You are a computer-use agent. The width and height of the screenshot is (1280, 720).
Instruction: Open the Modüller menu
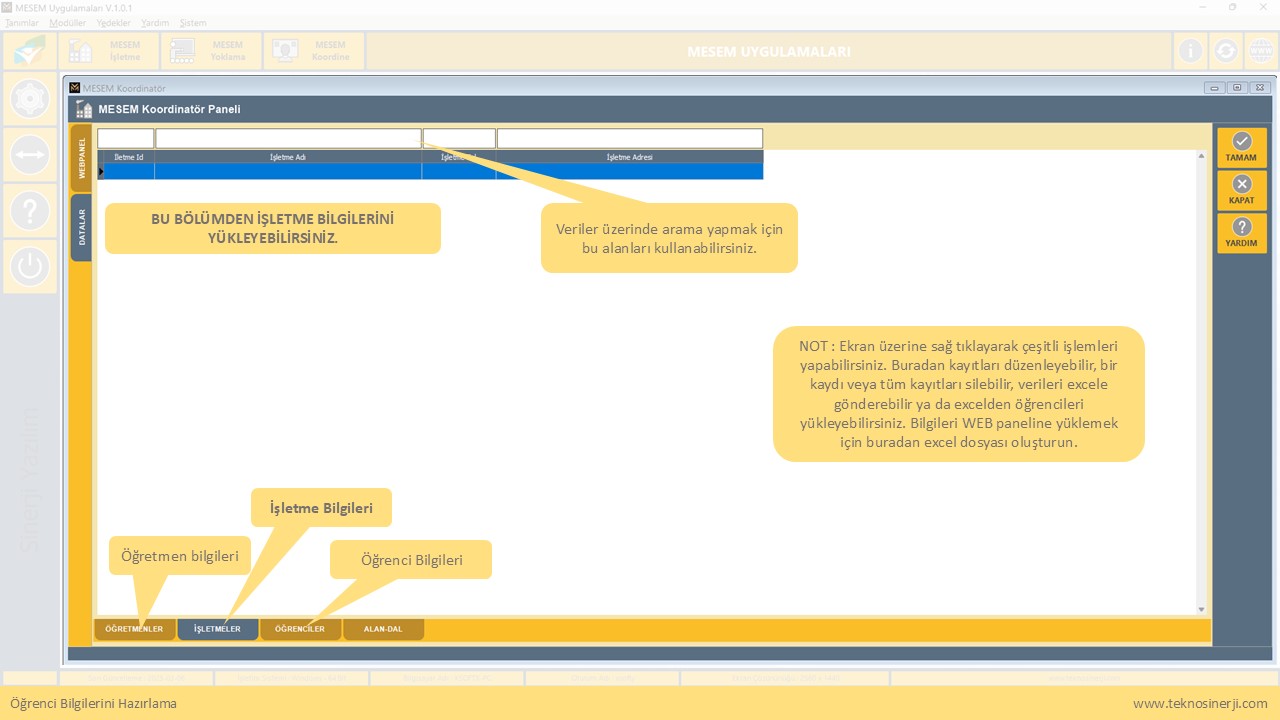click(68, 23)
